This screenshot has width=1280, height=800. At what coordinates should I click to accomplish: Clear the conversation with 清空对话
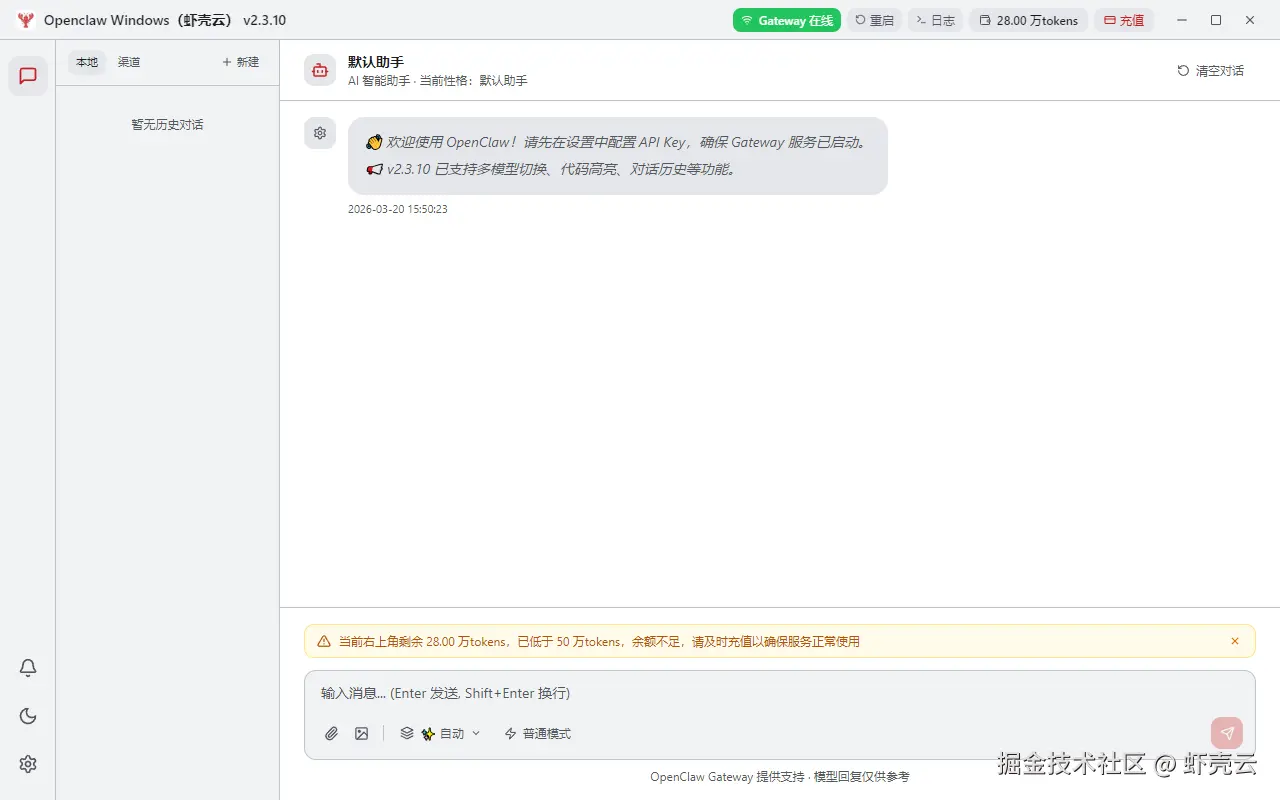(x=1211, y=71)
